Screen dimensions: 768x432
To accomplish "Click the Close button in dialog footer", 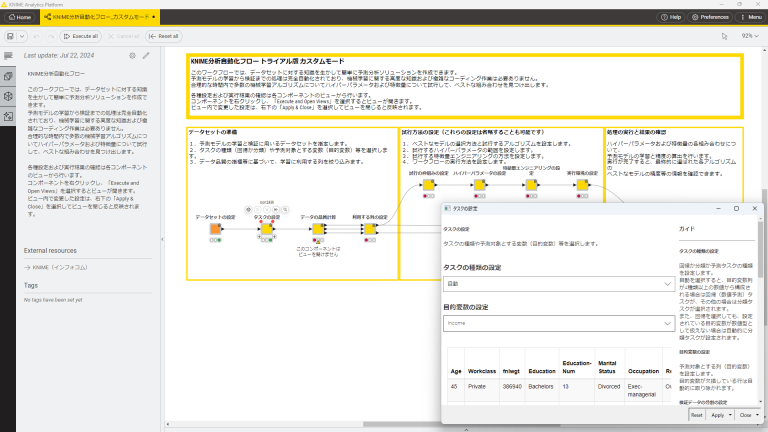I will click(x=745, y=415).
